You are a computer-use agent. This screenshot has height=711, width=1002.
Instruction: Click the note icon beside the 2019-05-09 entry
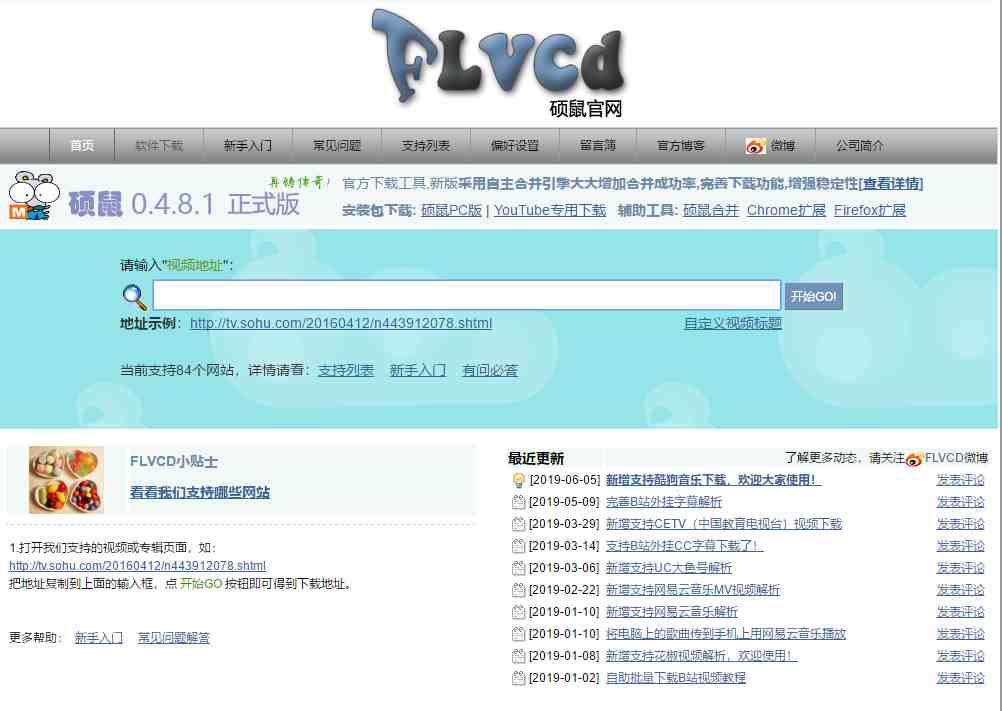tap(518, 502)
